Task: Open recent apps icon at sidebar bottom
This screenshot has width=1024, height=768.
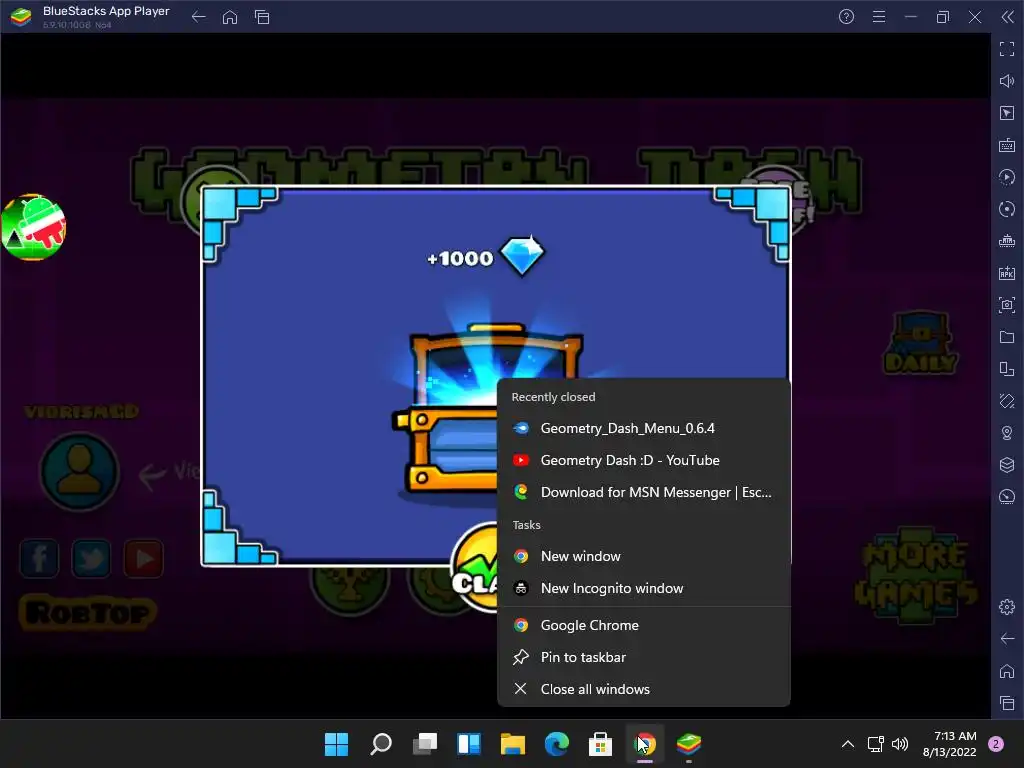Action: point(1007,703)
